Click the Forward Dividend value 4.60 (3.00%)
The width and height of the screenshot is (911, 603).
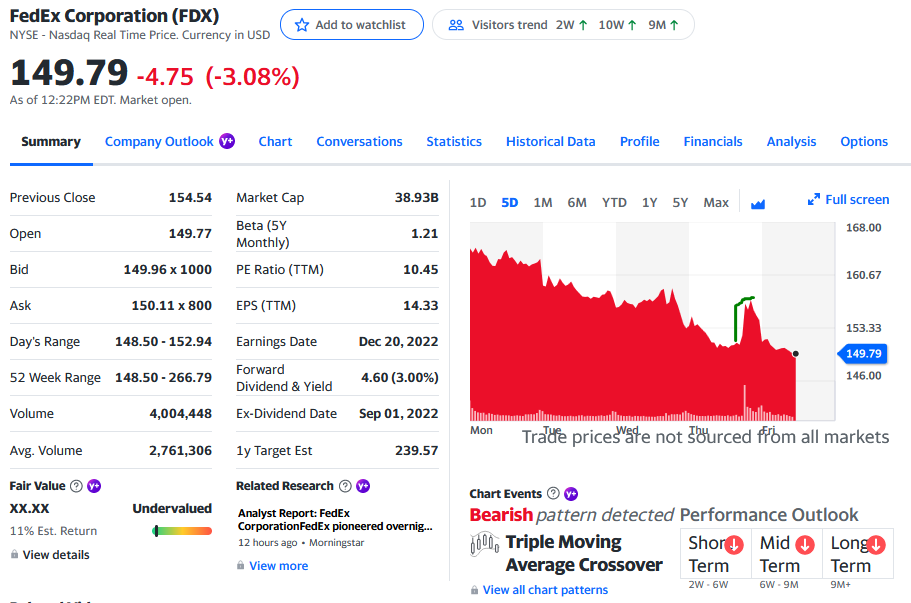[400, 378]
